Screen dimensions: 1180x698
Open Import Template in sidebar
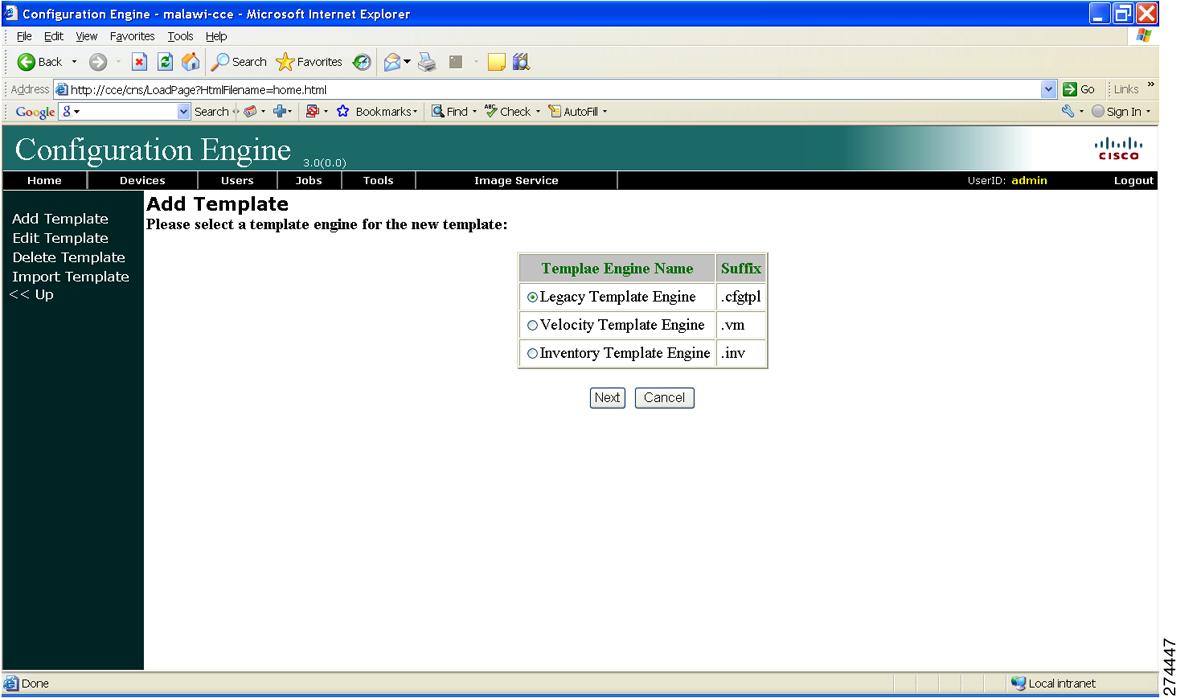click(x=71, y=277)
